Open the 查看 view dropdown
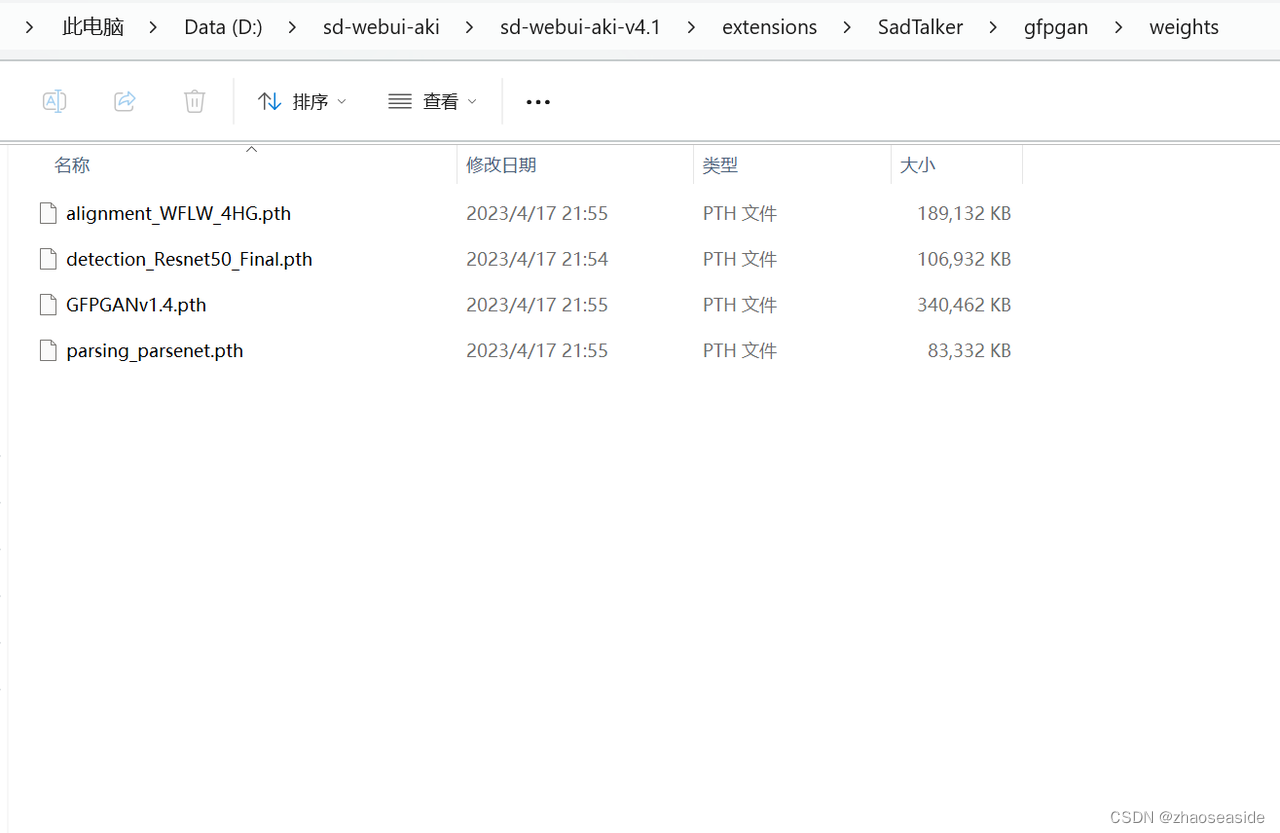 pos(433,101)
